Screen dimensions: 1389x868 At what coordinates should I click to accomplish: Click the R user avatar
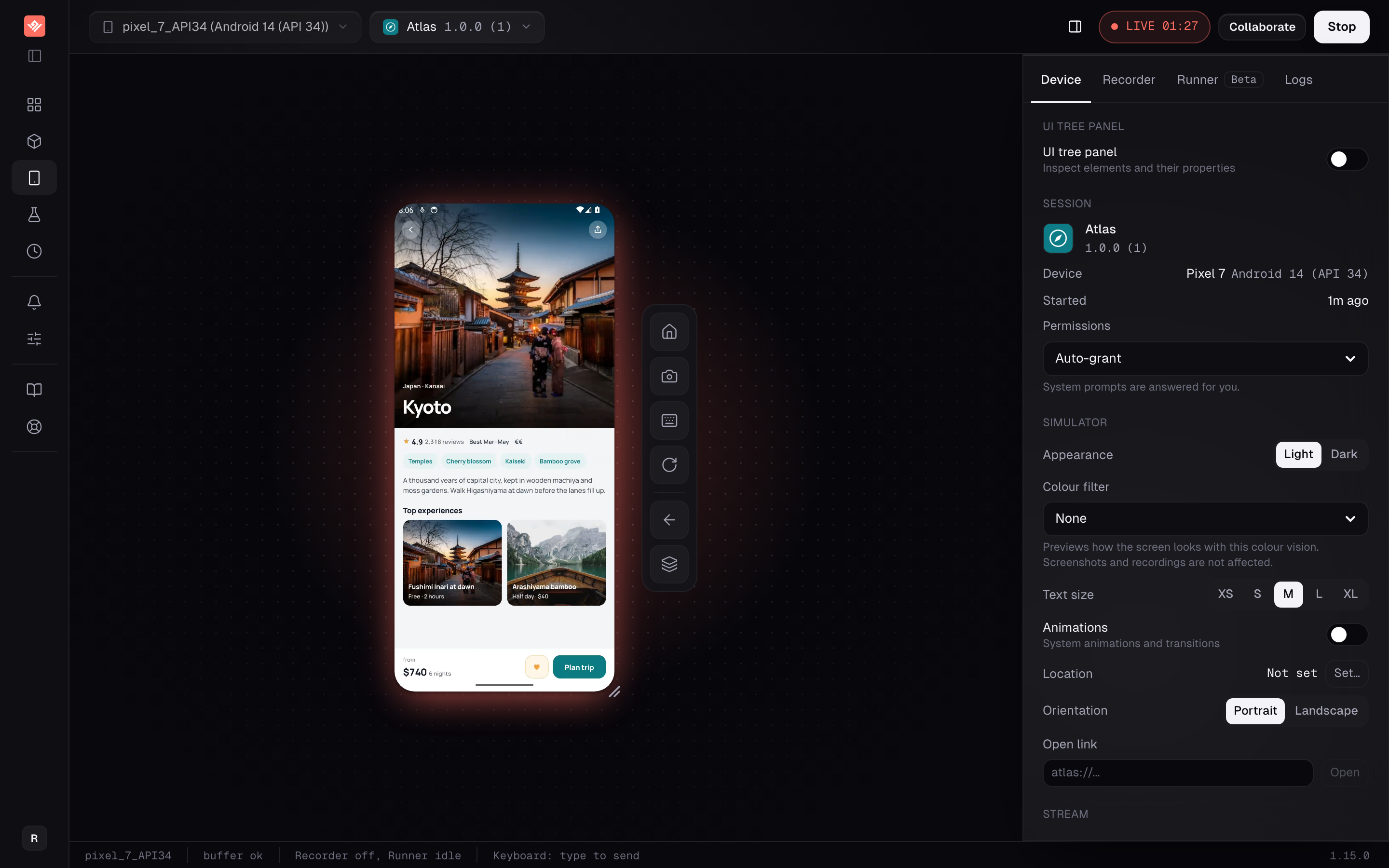[34, 838]
